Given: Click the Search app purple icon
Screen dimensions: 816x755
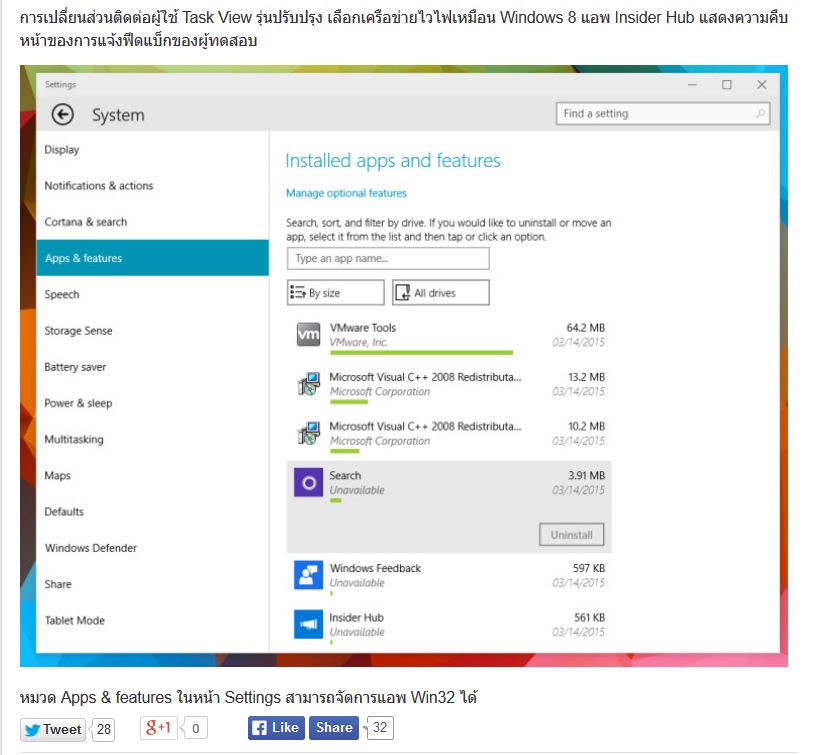Looking at the screenshot, I should [x=308, y=482].
